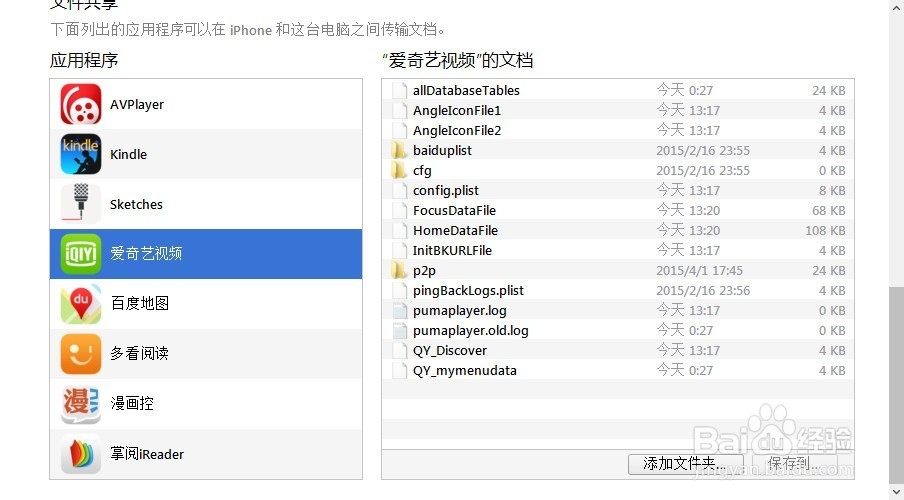The height and width of the screenshot is (500, 904).
Task: Pick the 漫画控 app icon
Action: click(x=81, y=404)
